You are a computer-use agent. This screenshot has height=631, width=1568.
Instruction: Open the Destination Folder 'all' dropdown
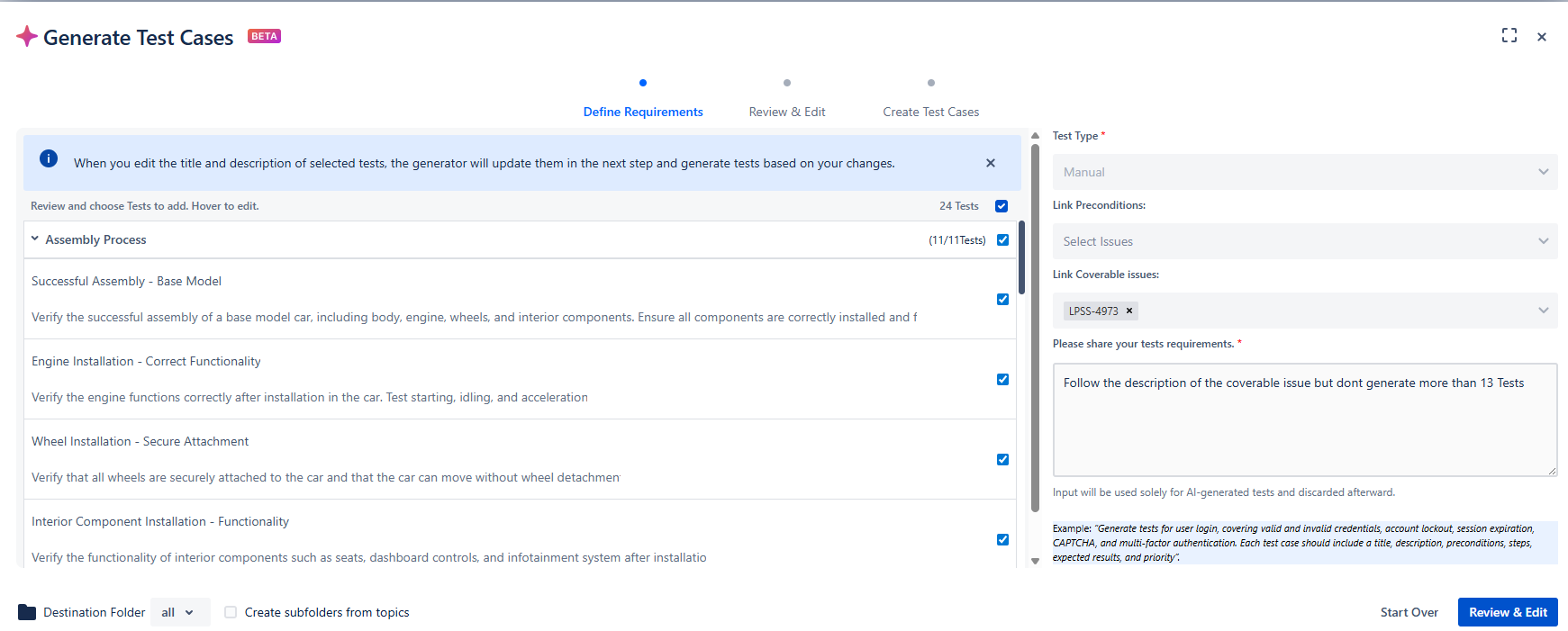tap(179, 612)
